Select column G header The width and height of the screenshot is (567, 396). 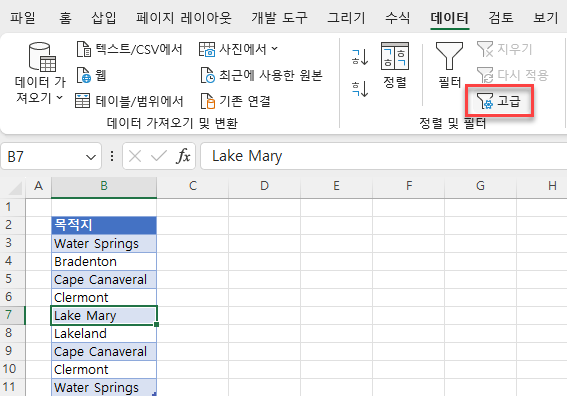pyautogui.click(x=480, y=186)
